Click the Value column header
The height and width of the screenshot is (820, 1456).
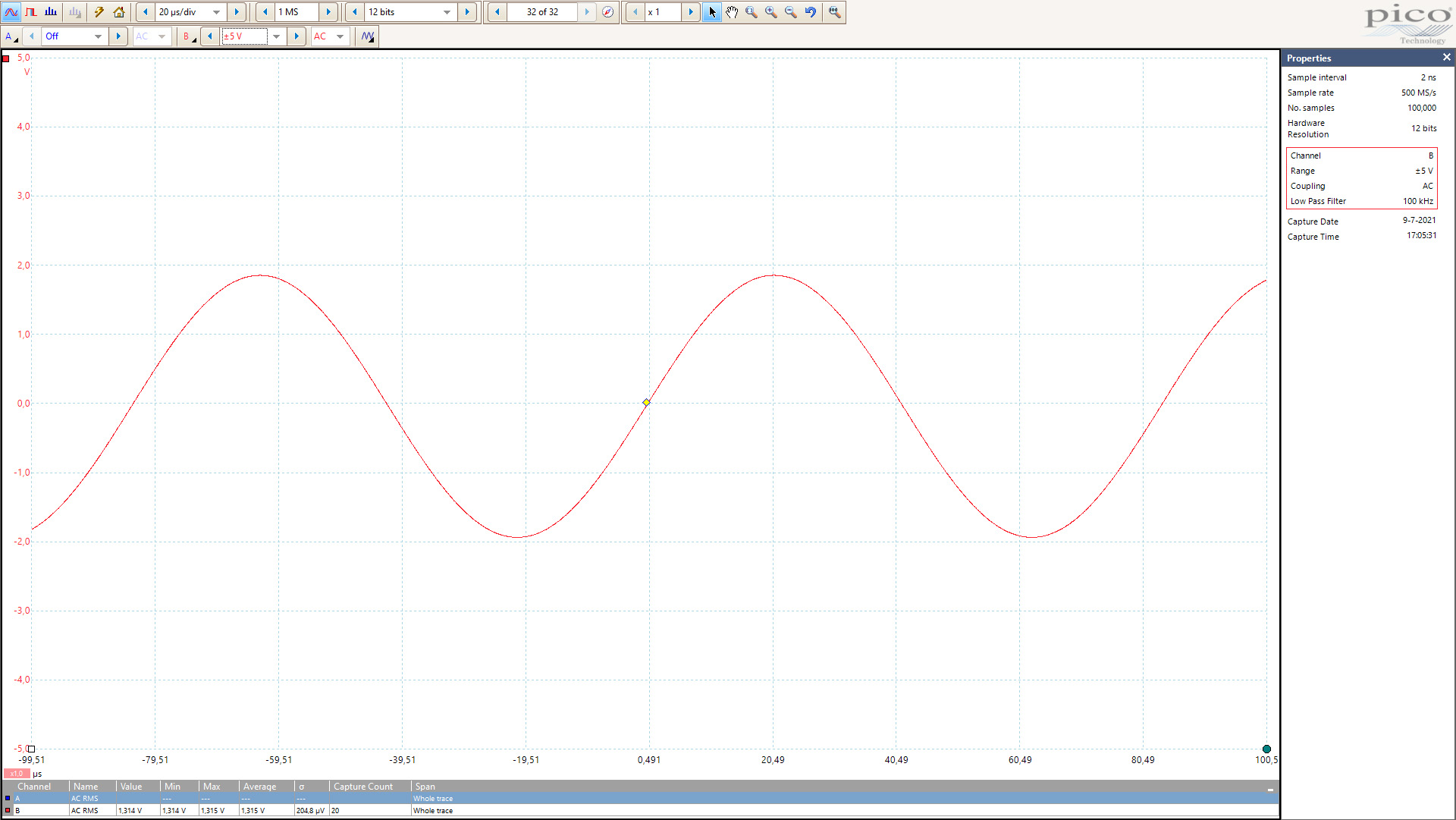(x=131, y=787)
